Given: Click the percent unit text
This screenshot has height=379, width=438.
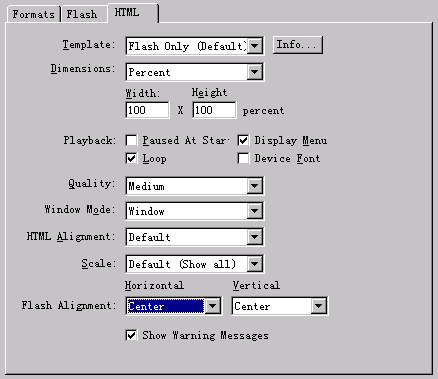Looking at the screenshot, I should (x=263, y=111).
